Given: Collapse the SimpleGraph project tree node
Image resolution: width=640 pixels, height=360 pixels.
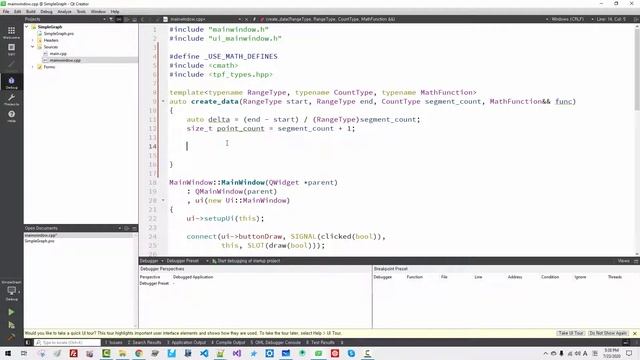Looking at the screenshot, I should (27, 27).
